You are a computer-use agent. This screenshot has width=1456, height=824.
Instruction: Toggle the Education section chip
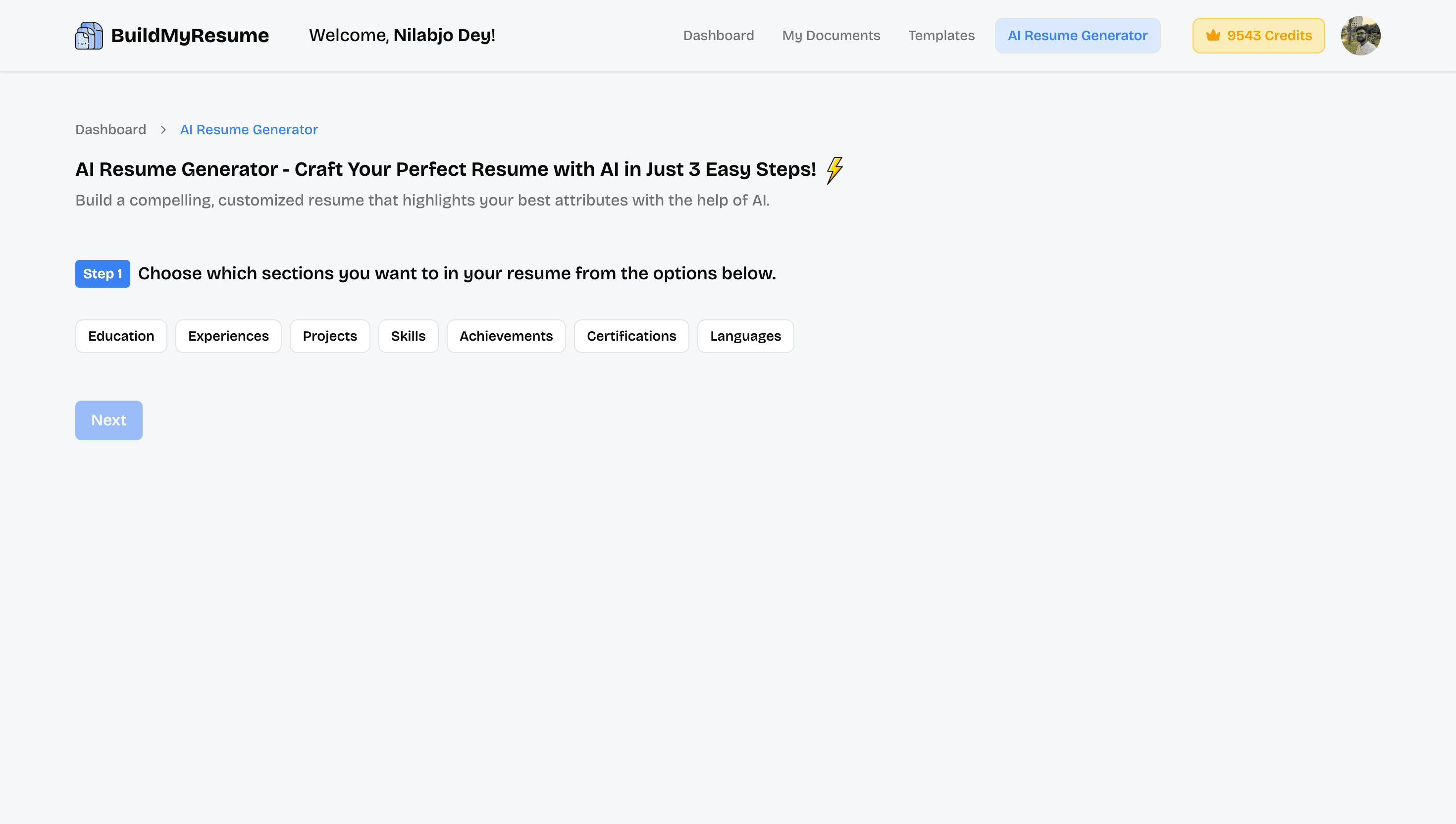click(121, 336)
